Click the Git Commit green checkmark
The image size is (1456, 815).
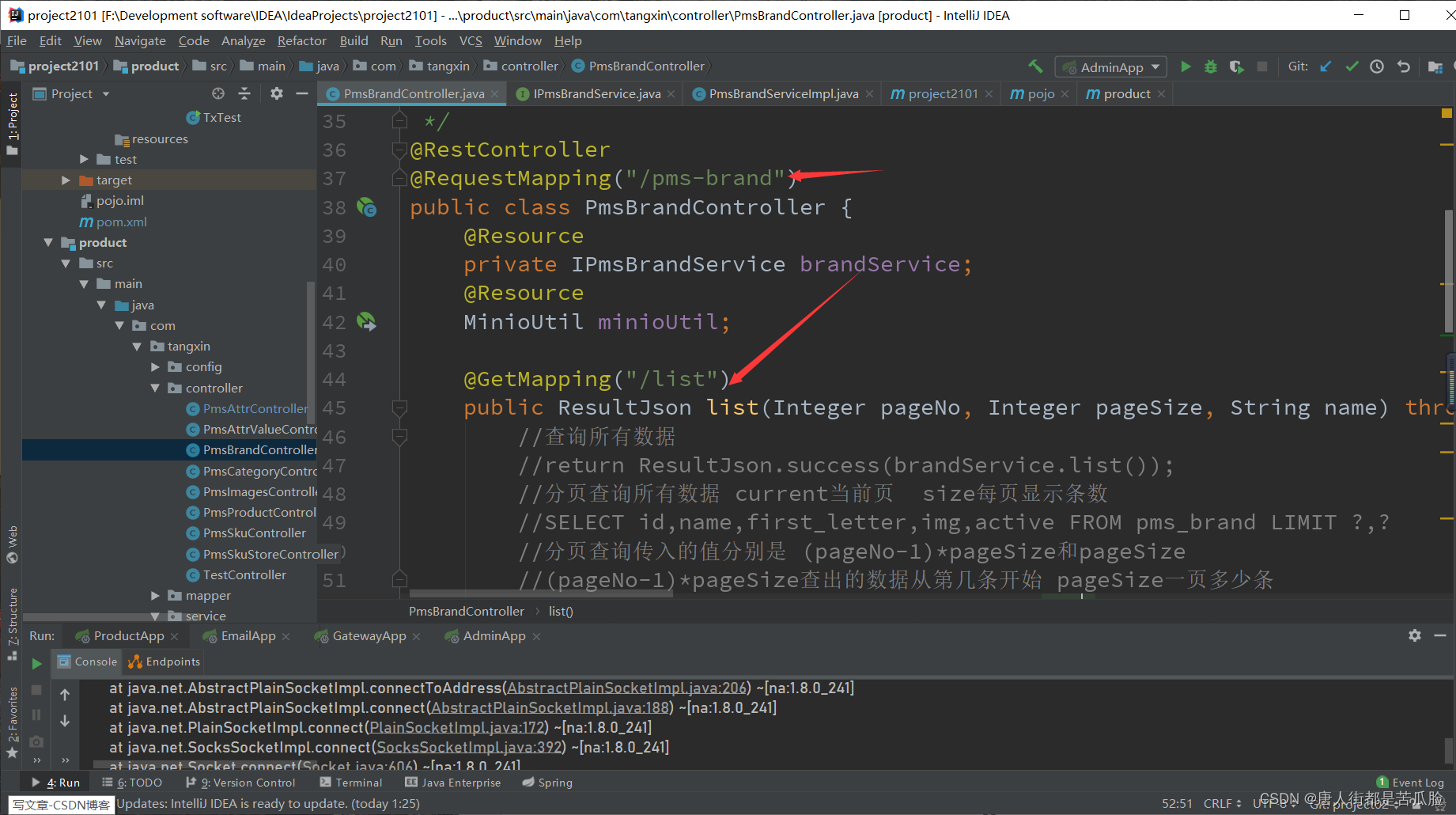[x=1352, y=66]
